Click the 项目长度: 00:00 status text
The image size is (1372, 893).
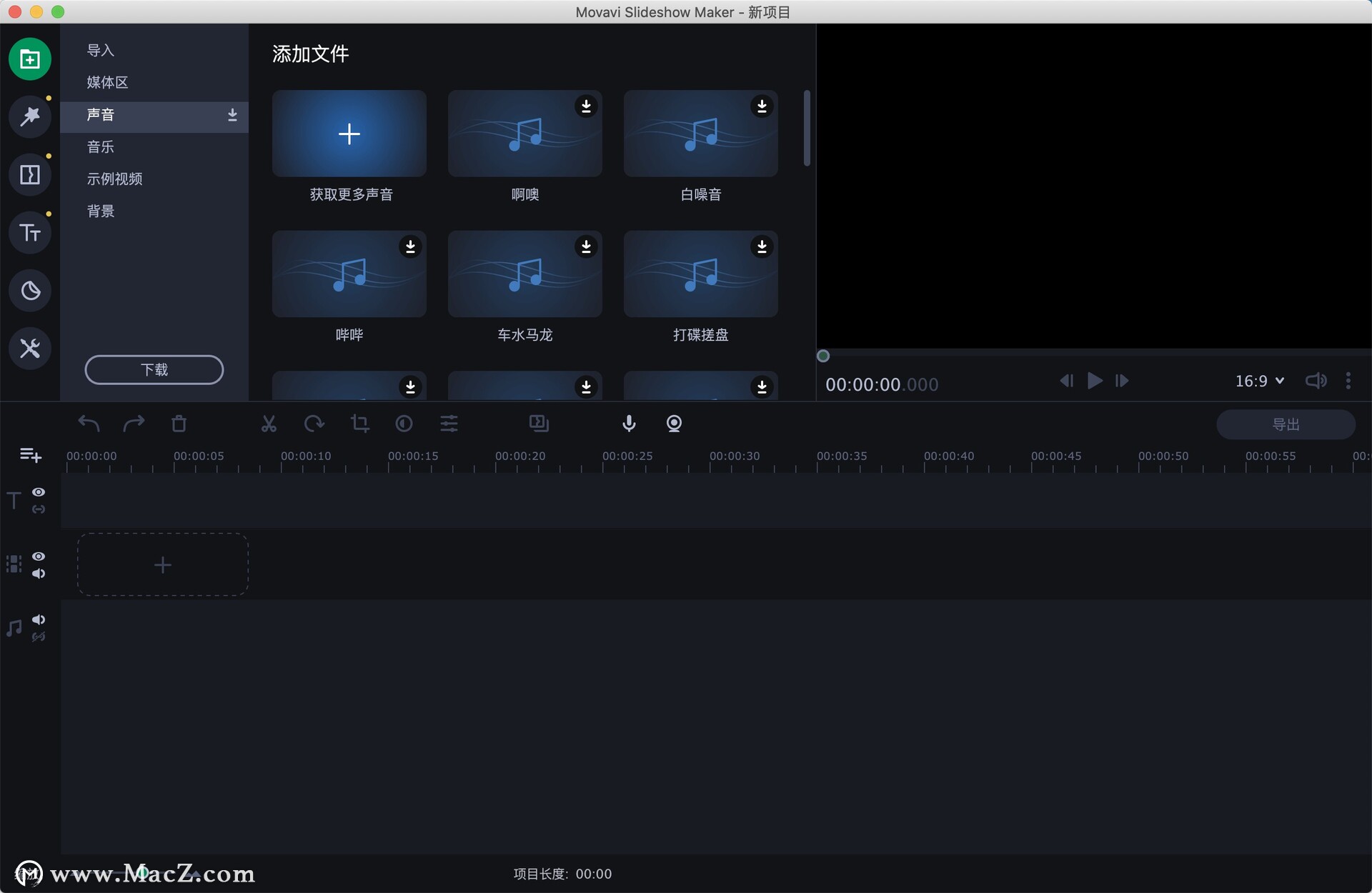(562, 874)
